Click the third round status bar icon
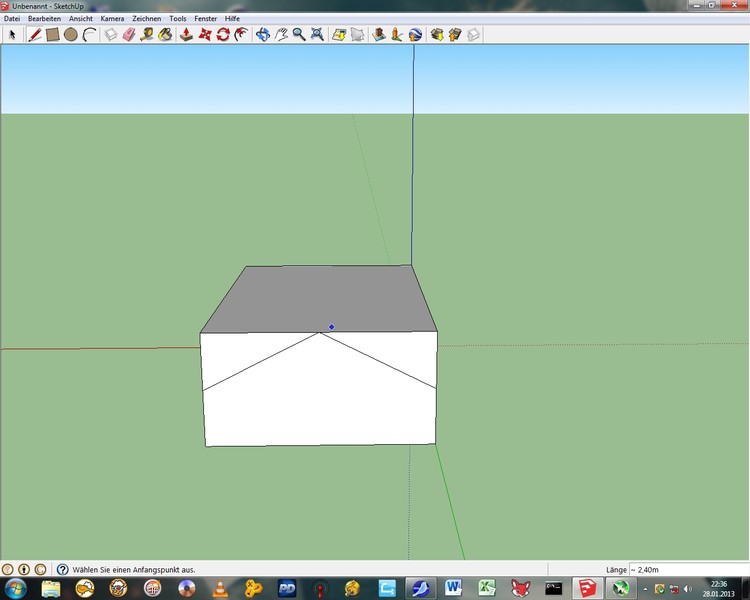Screen dimensions: 750x600 [41, 569]
